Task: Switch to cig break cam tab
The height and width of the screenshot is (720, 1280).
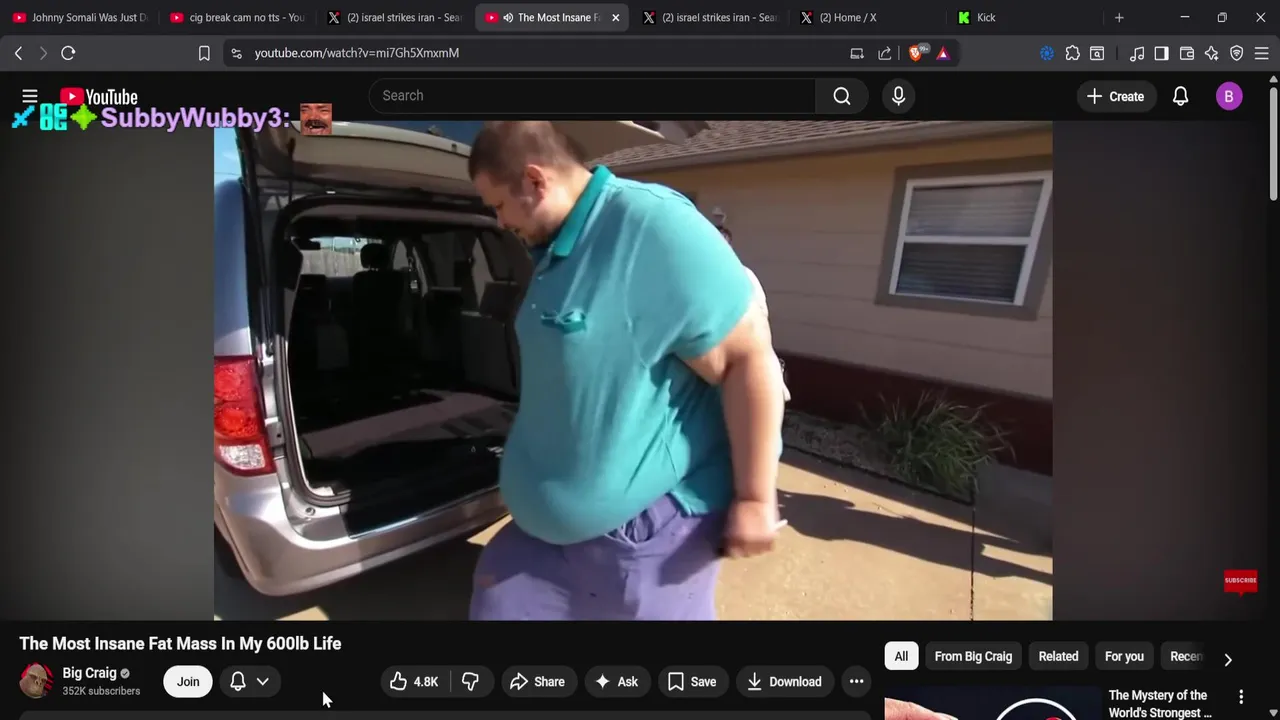Action: 237,17
